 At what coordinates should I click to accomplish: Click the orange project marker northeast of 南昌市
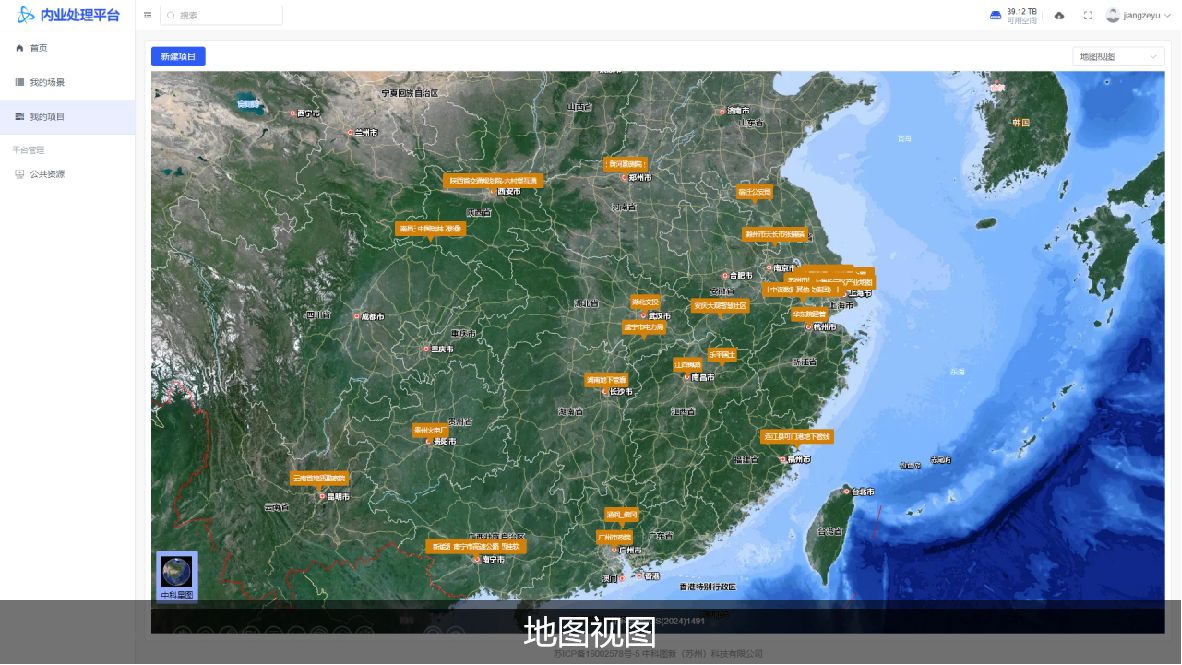point(722,354)
